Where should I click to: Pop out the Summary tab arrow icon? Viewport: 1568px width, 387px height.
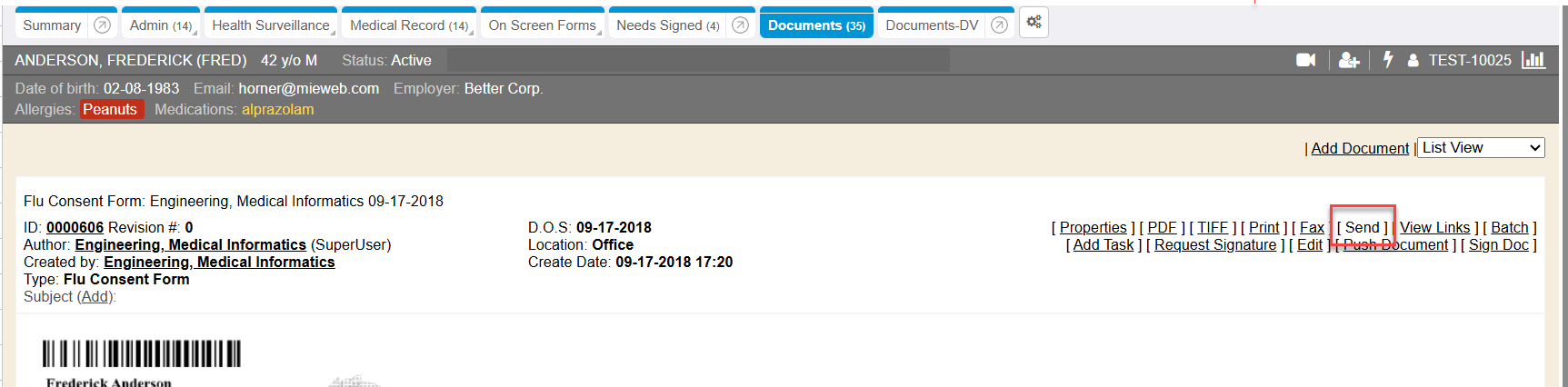point(103,25)
